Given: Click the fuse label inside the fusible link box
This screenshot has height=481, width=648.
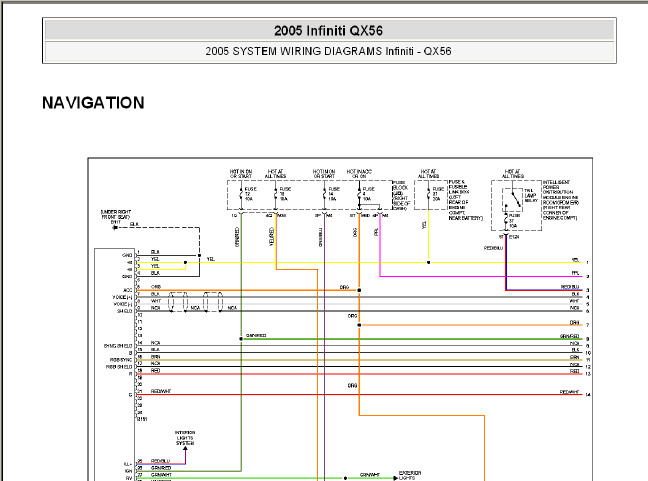Looking at the screenshot, I should coord(438,193).
